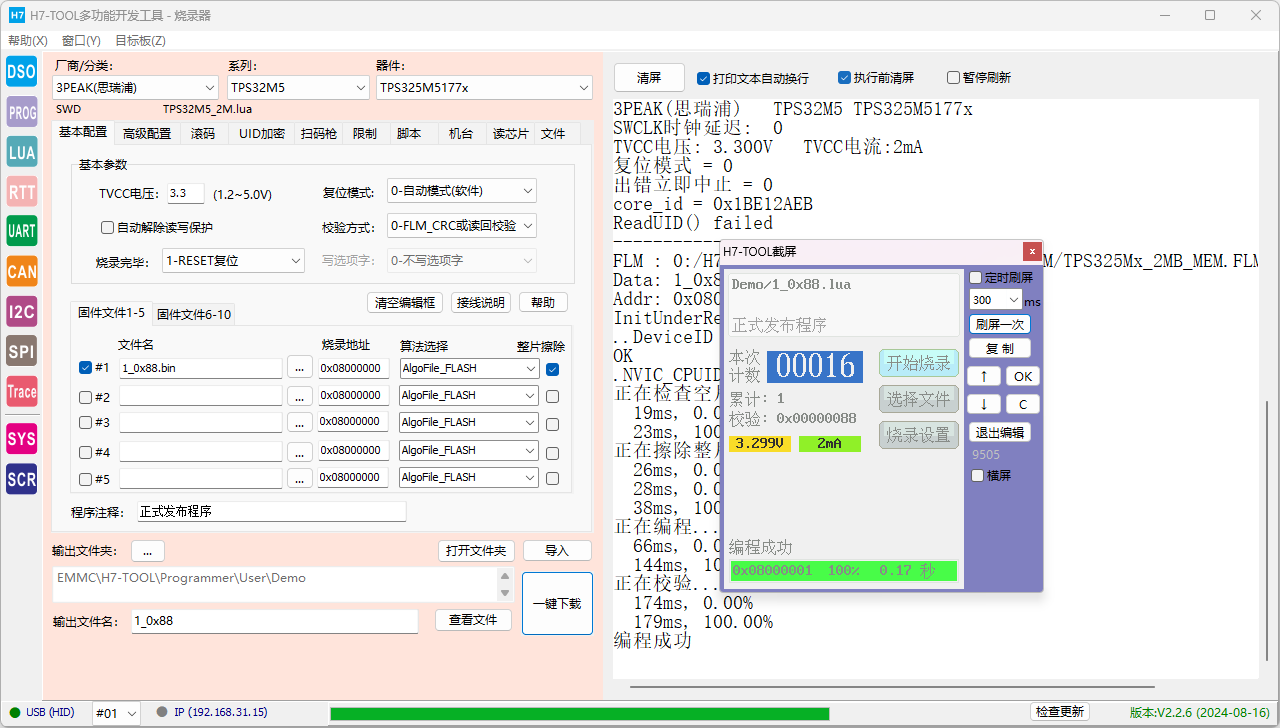Image resolution: width=1280 pixels, height=728 pixels.
Task: Browse file for firmware row #1
Action: [300, 368]
